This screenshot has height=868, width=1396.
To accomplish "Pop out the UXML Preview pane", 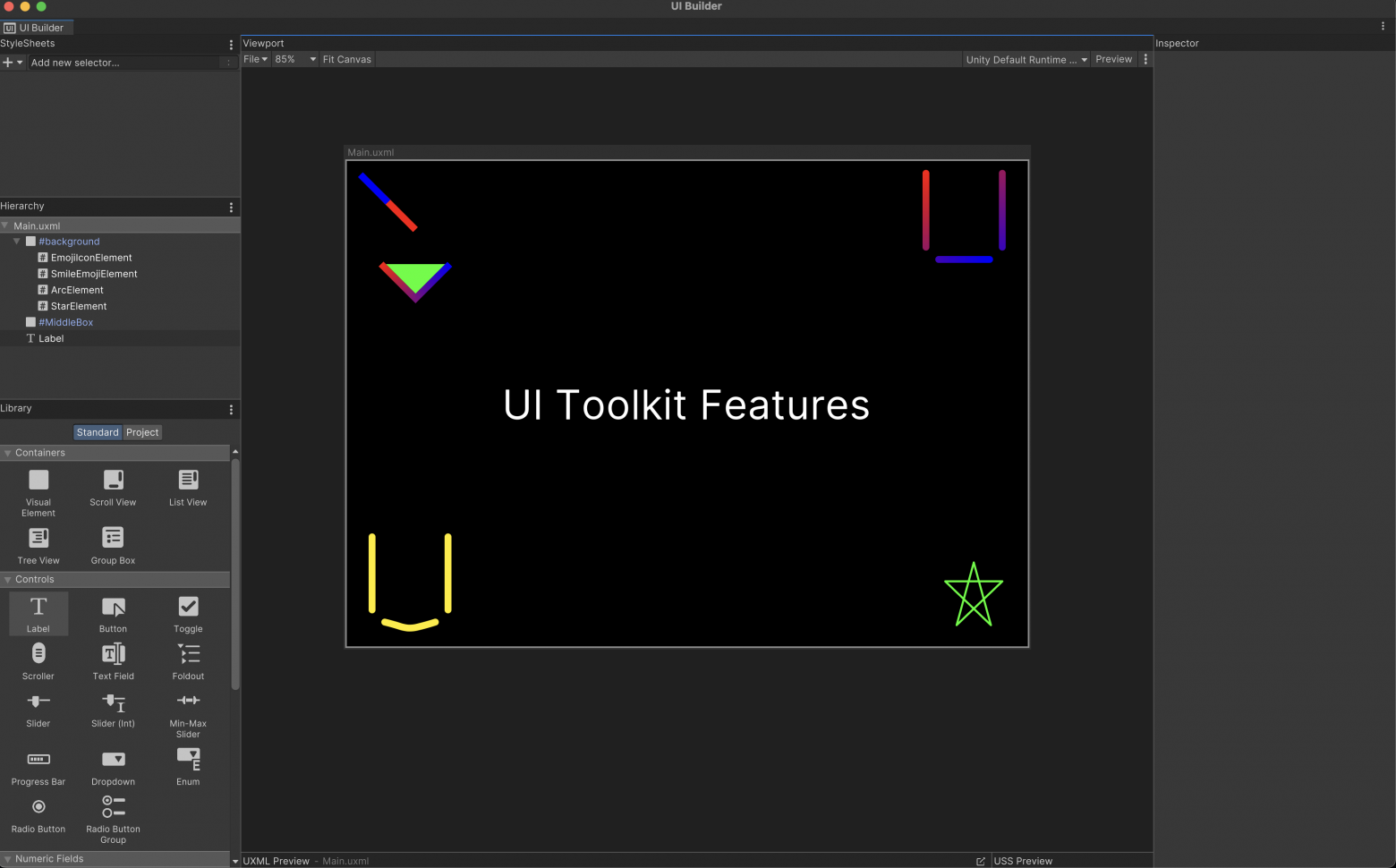I will (981, 861).
